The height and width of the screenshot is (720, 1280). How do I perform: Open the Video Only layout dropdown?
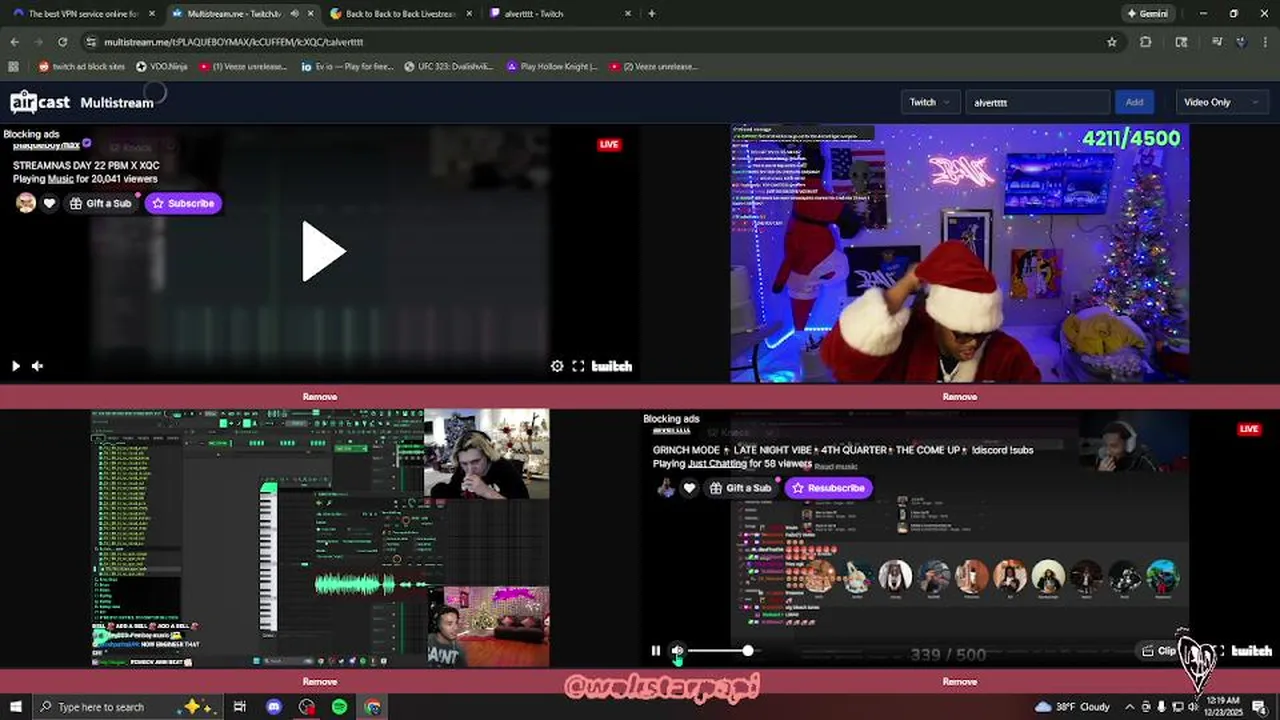[1220, 102]
